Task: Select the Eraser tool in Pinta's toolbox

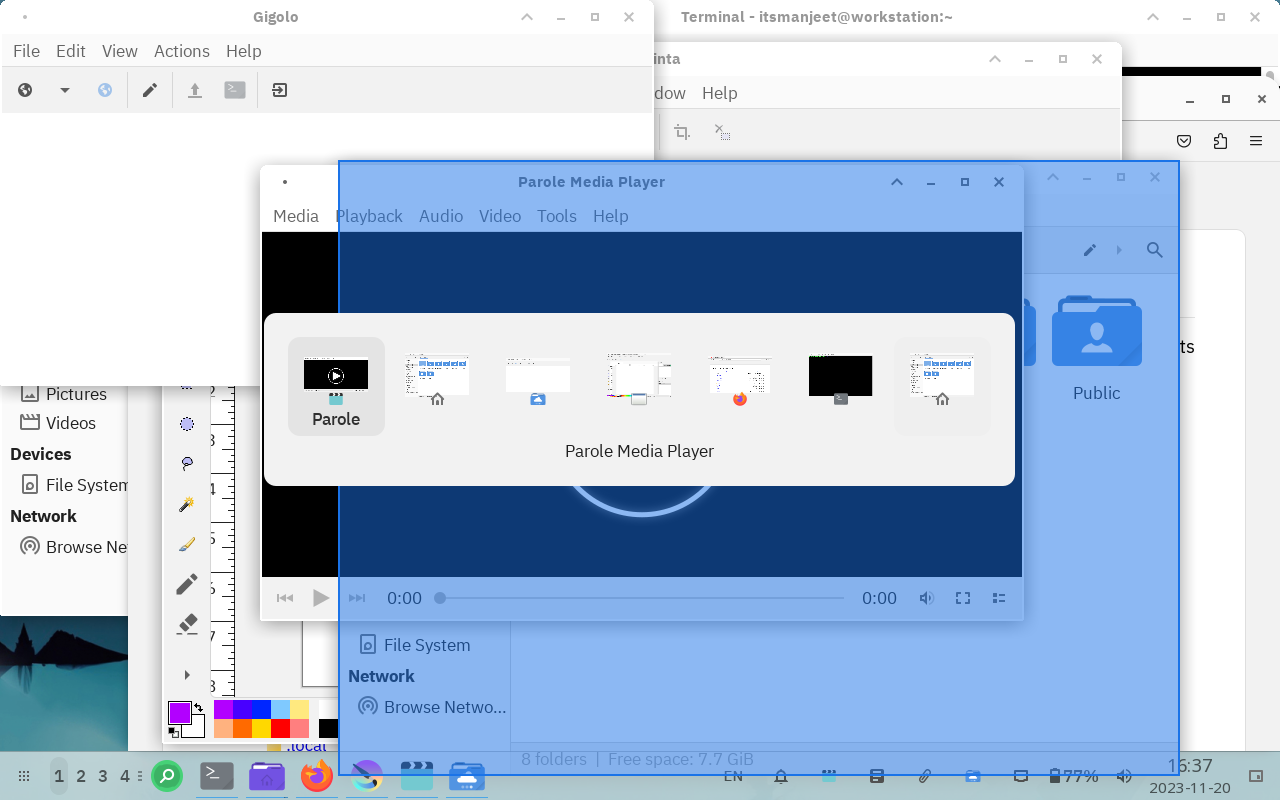Action: (x=186, y=623)
